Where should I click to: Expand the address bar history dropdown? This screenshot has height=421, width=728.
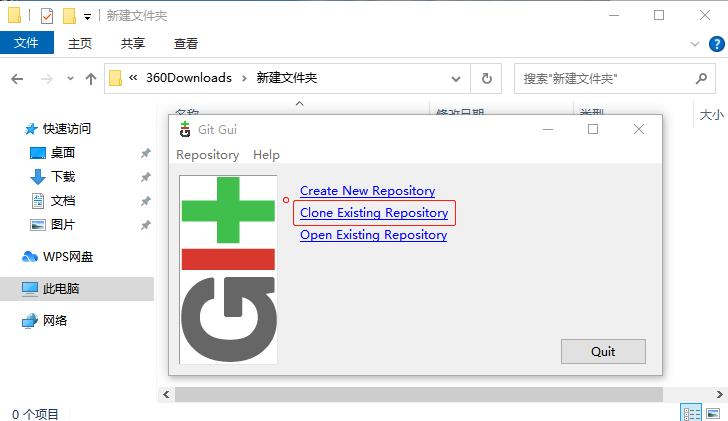tap(456, 79)
